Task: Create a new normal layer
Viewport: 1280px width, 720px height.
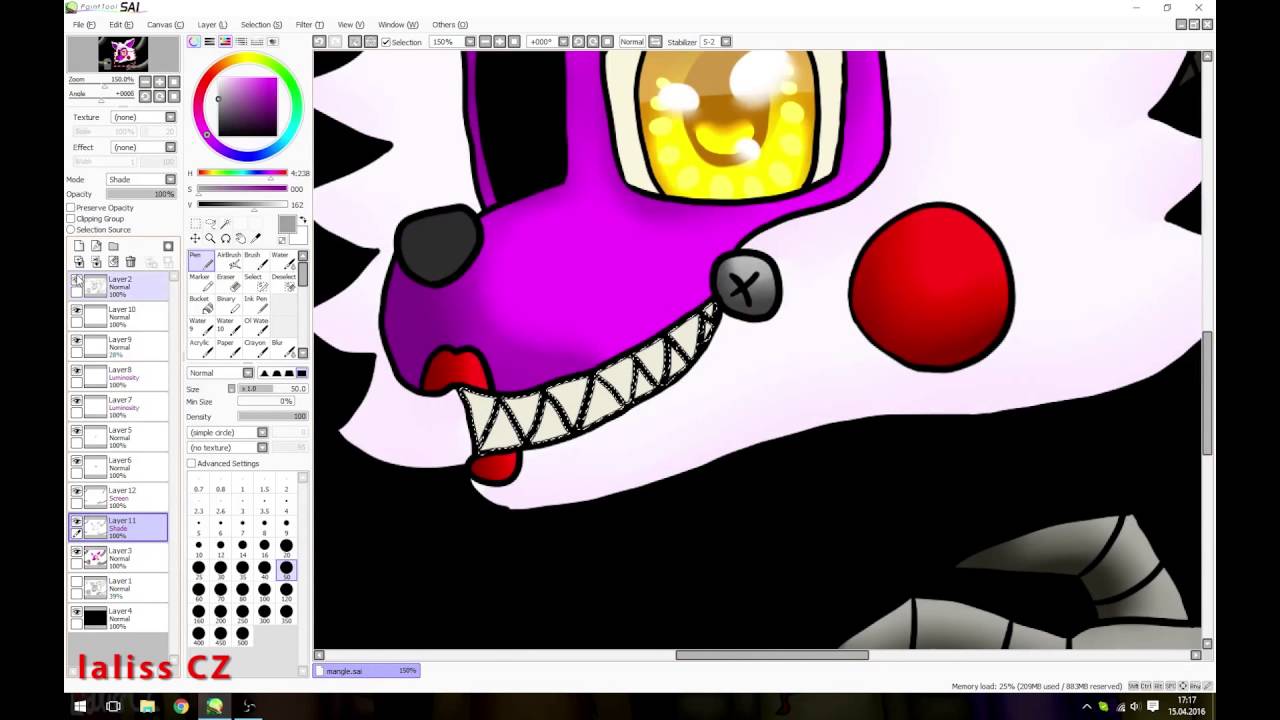Action: point(79,246)
